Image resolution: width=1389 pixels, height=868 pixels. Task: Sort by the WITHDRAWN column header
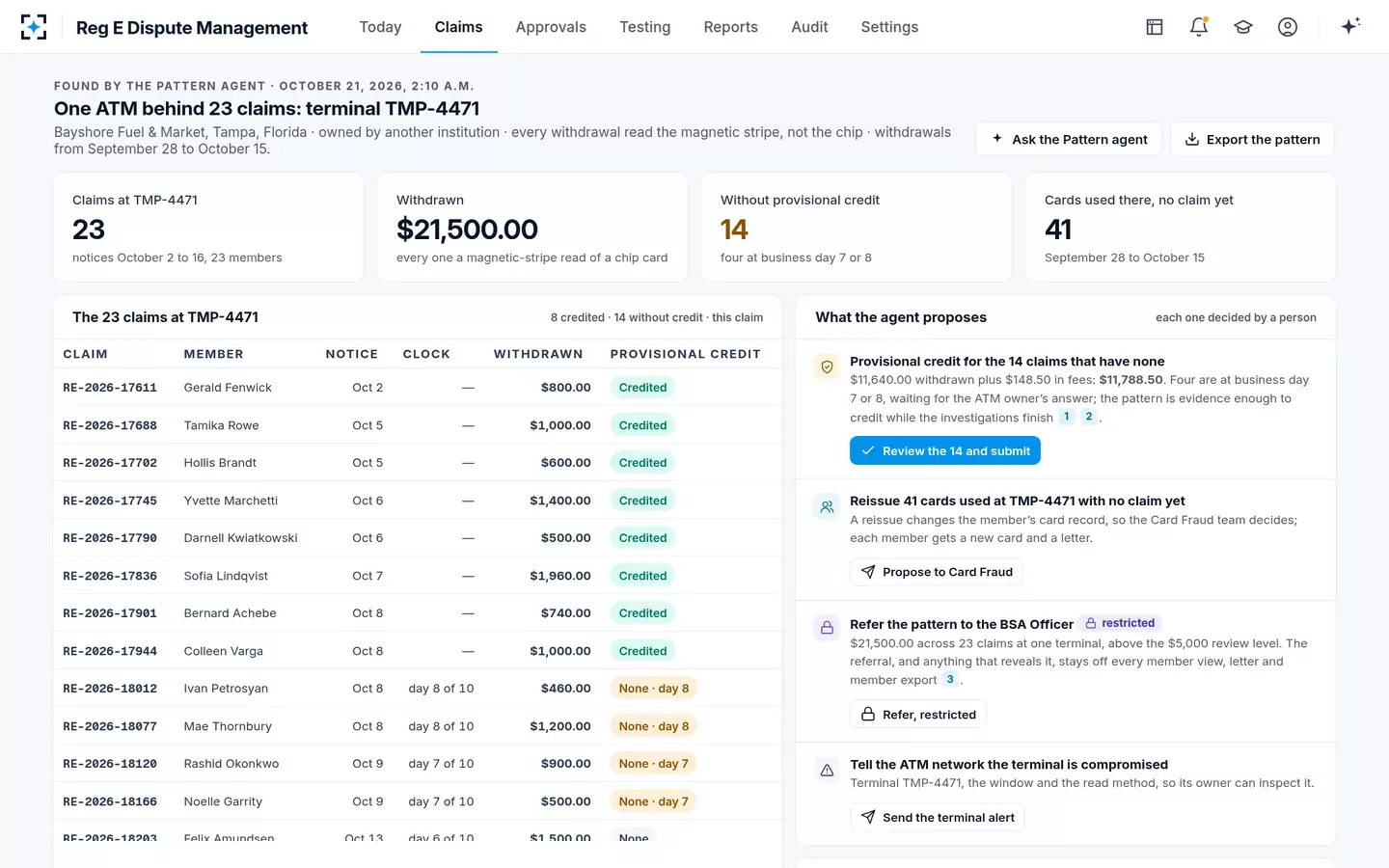538,354
